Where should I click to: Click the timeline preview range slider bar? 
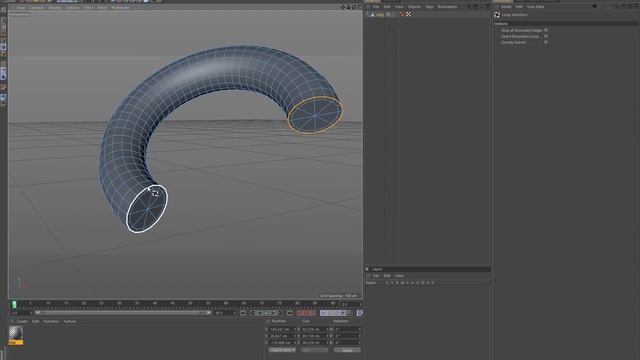pos(122,313)
